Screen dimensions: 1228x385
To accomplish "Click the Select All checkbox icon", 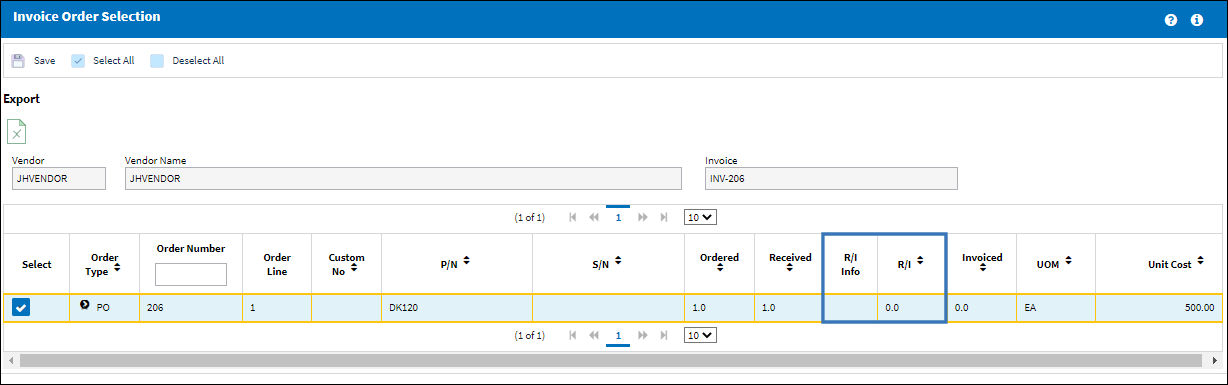I will point(78,61).
